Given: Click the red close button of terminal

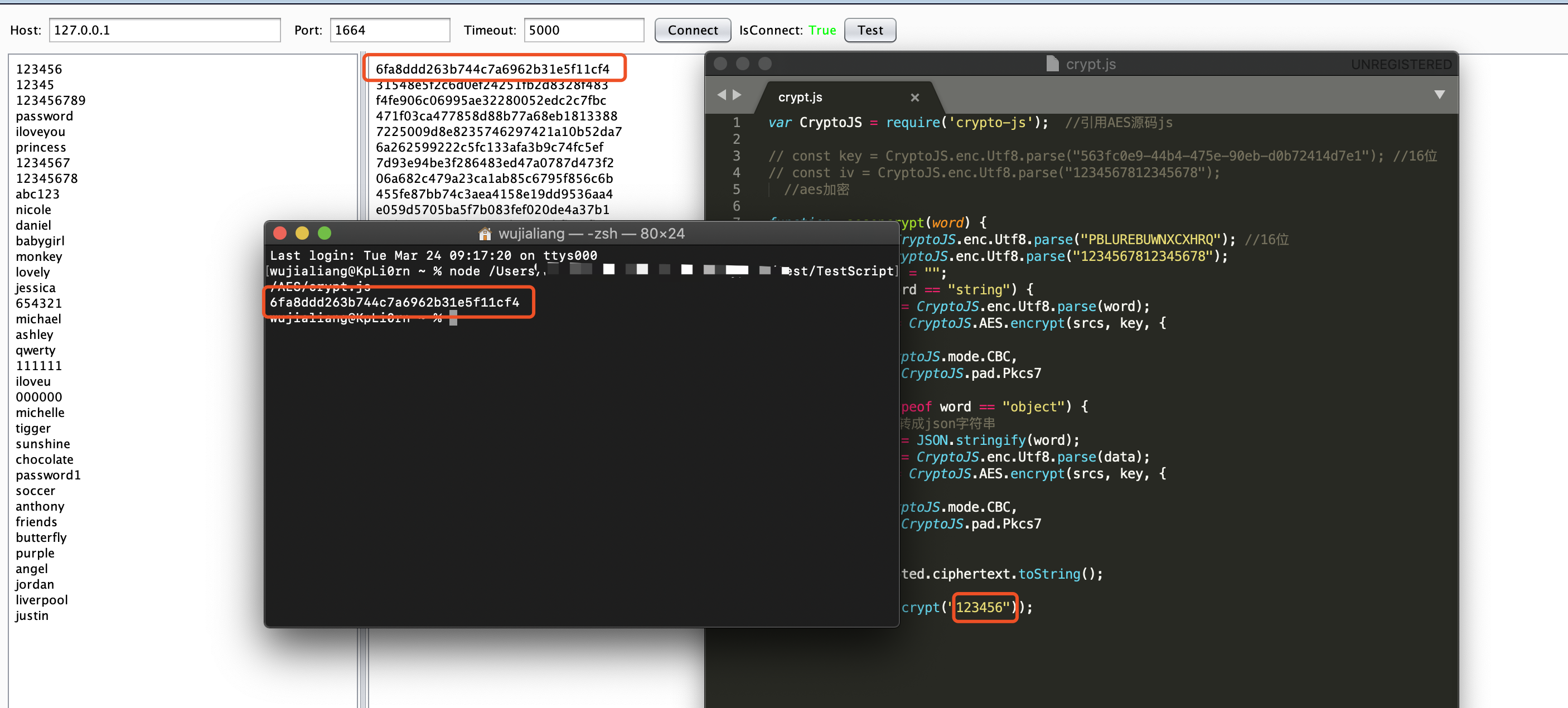Looking at the screenshot, I should pos(280,233).
